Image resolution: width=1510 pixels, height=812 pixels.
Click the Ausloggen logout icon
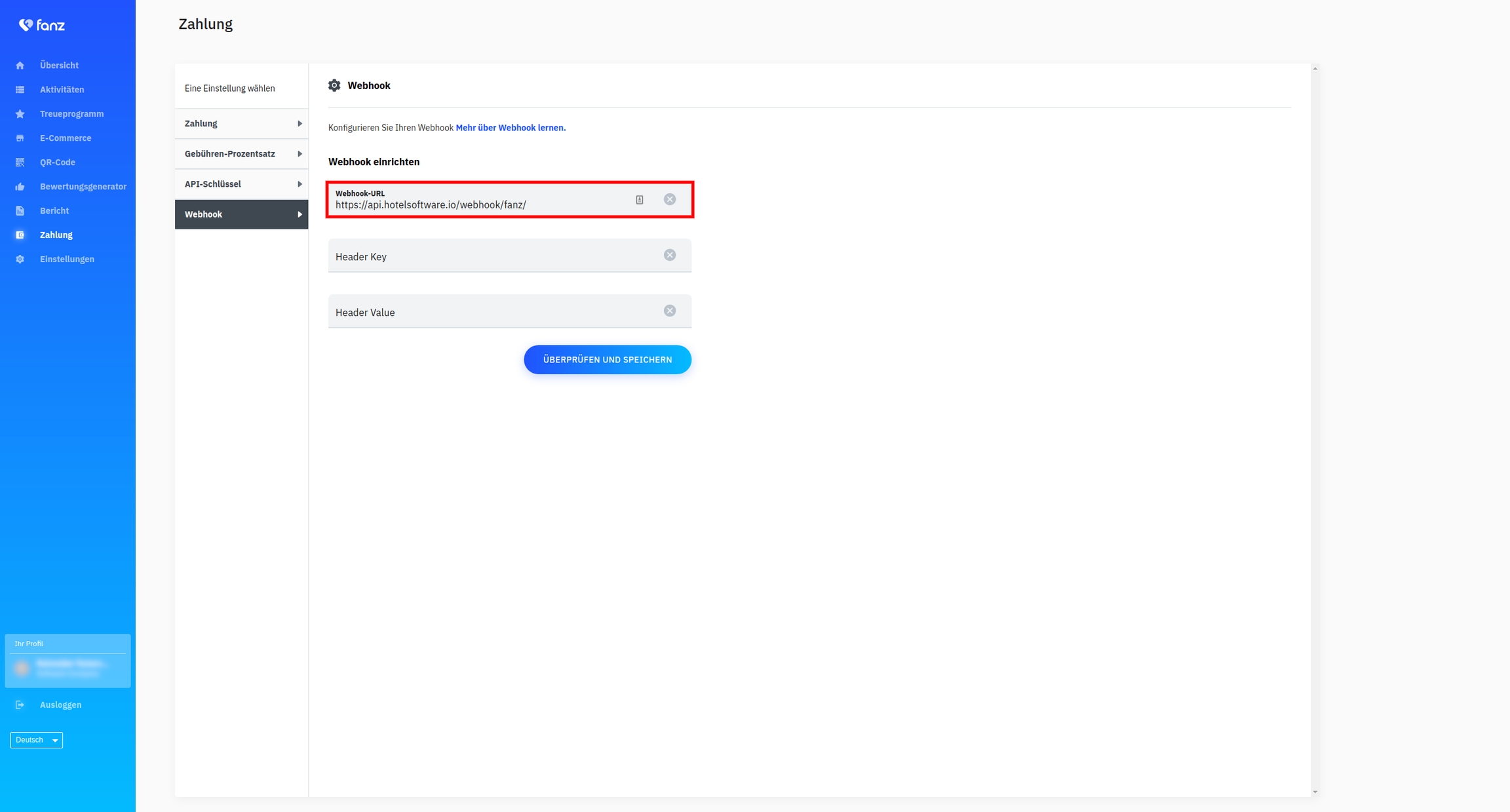[20, 705]
